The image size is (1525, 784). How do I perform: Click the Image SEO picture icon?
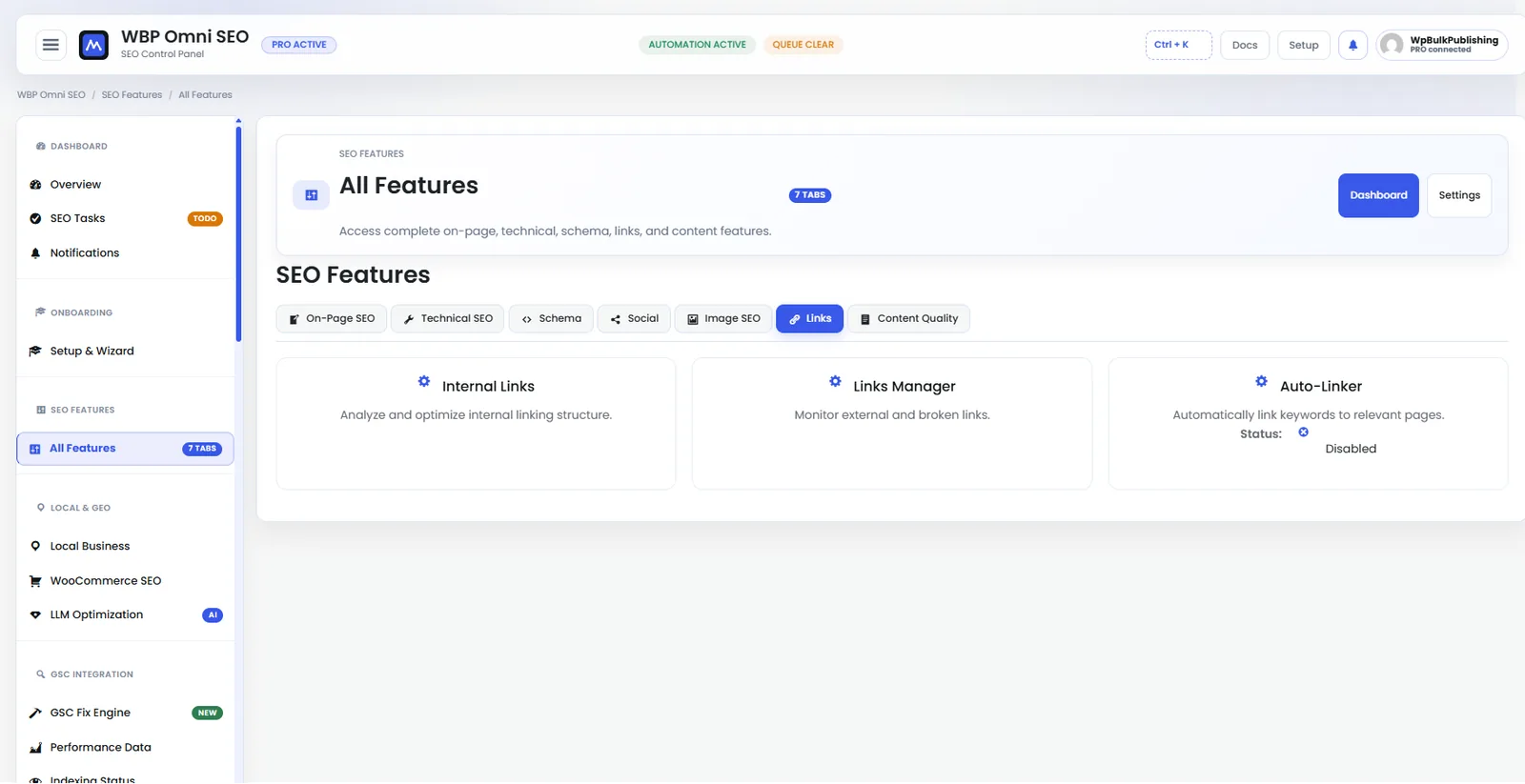693,319
